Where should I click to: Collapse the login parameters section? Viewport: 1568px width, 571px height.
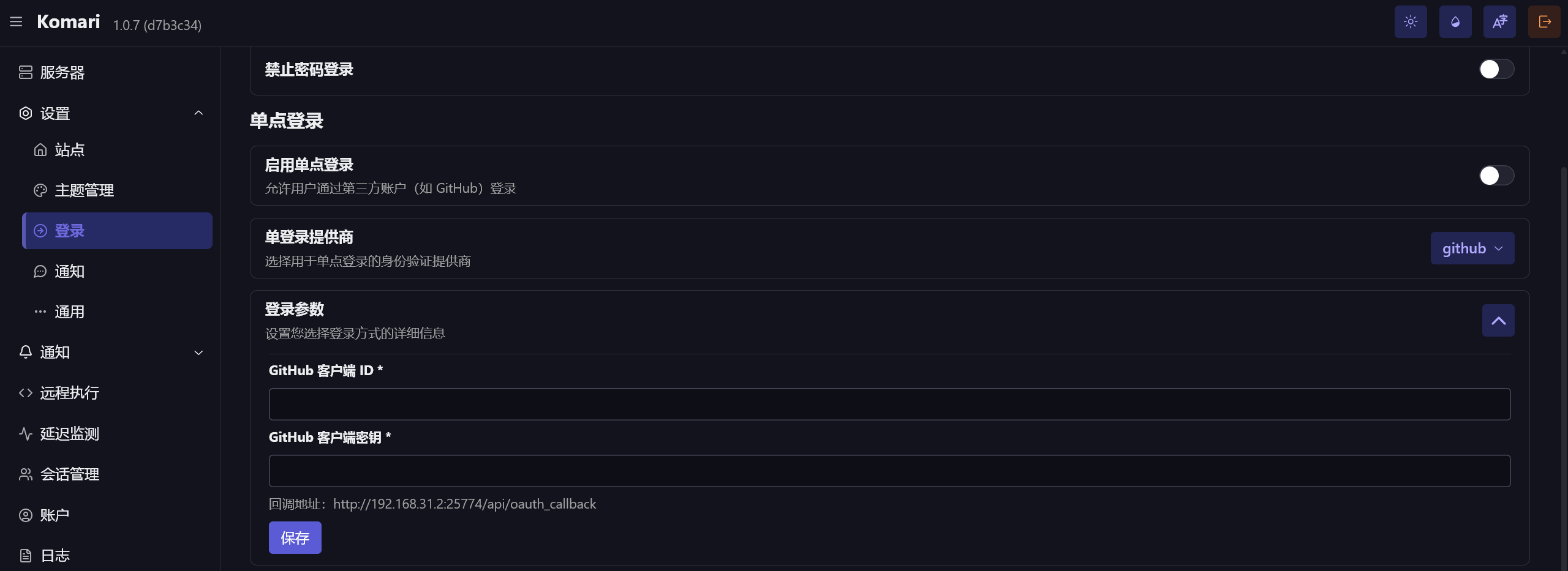point(1498,321)
